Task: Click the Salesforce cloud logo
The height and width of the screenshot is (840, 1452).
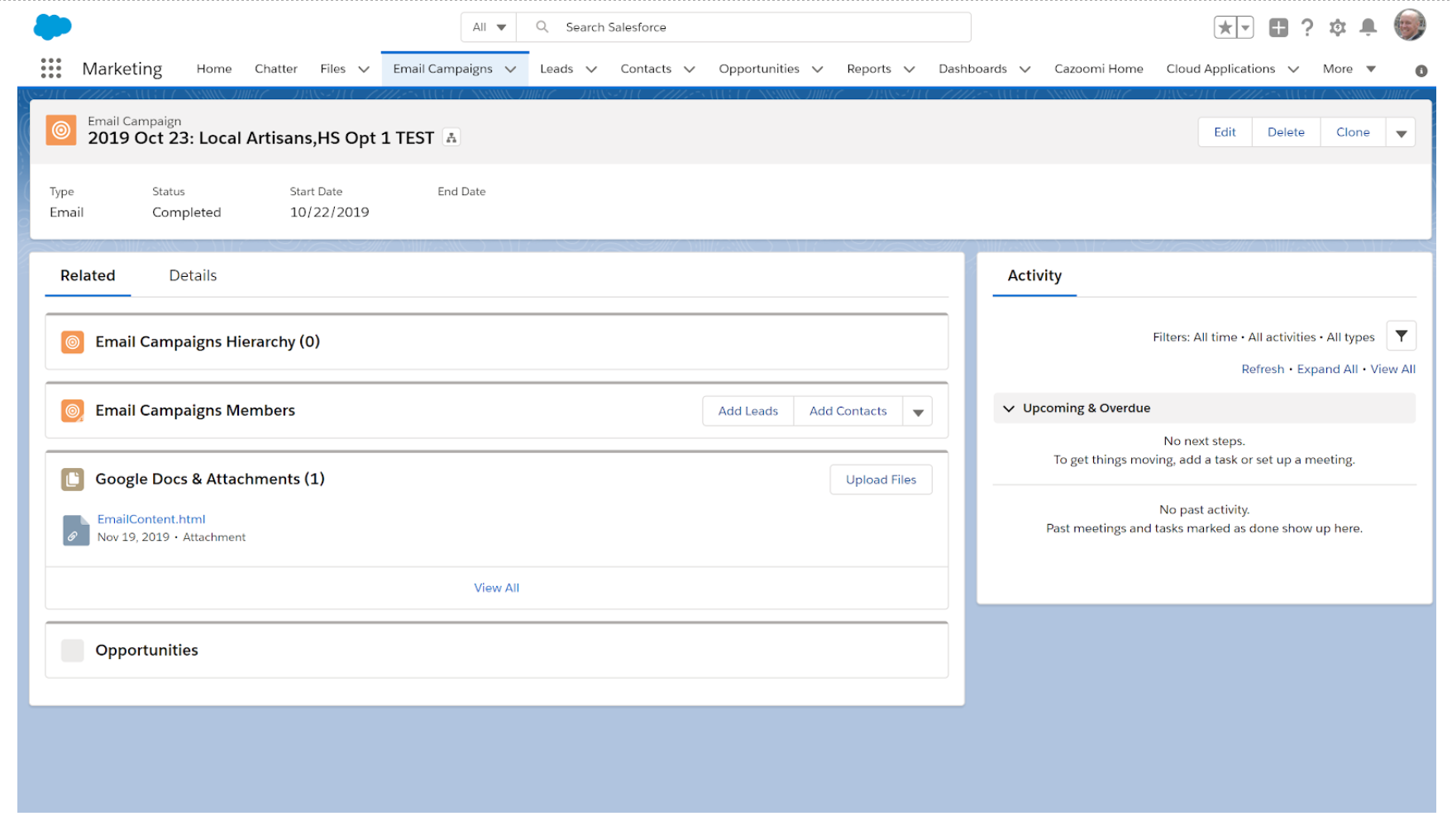Action: [53, 26]
